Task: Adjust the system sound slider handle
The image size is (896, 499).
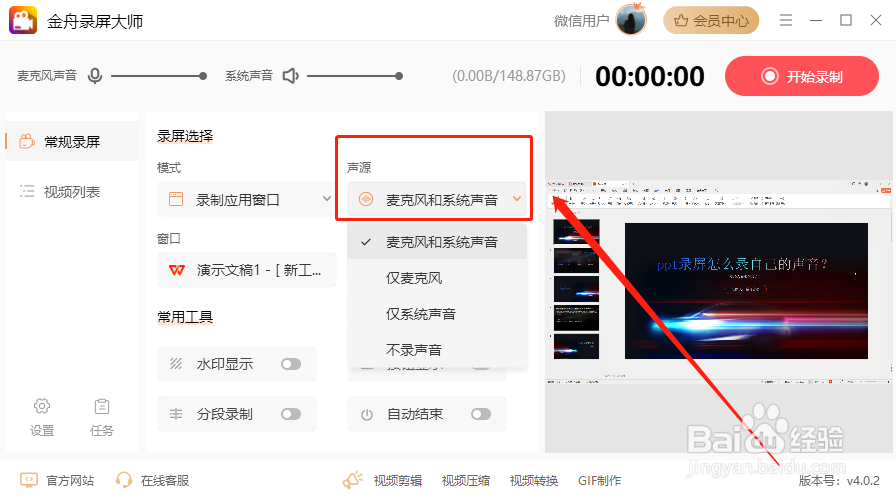Action: pos(399,76)
